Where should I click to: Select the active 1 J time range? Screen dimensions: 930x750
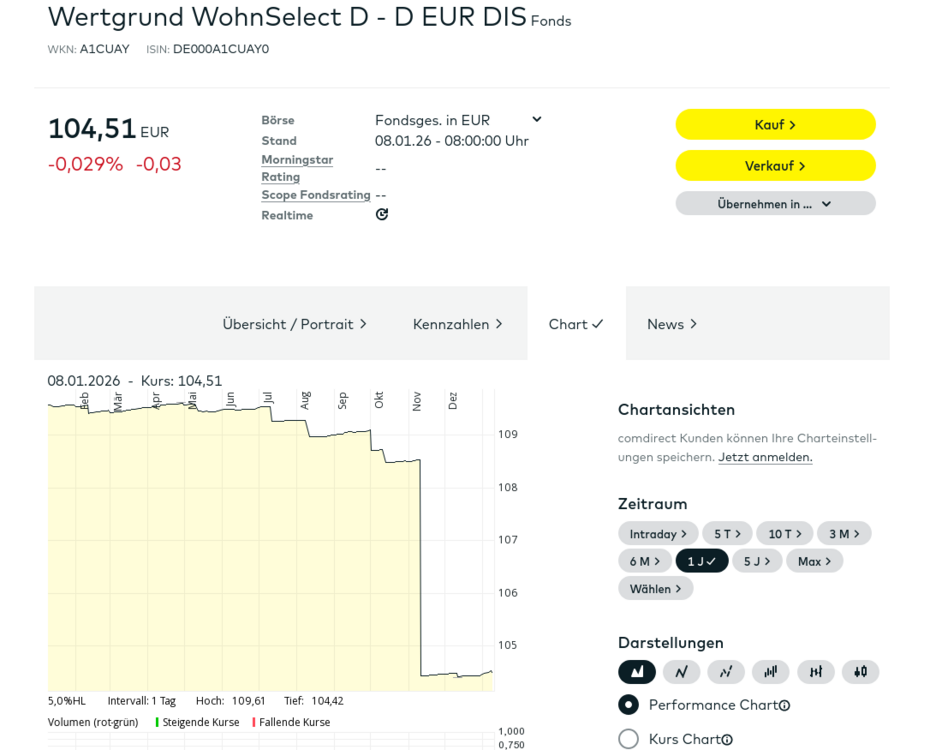click(x=702, y=561)
